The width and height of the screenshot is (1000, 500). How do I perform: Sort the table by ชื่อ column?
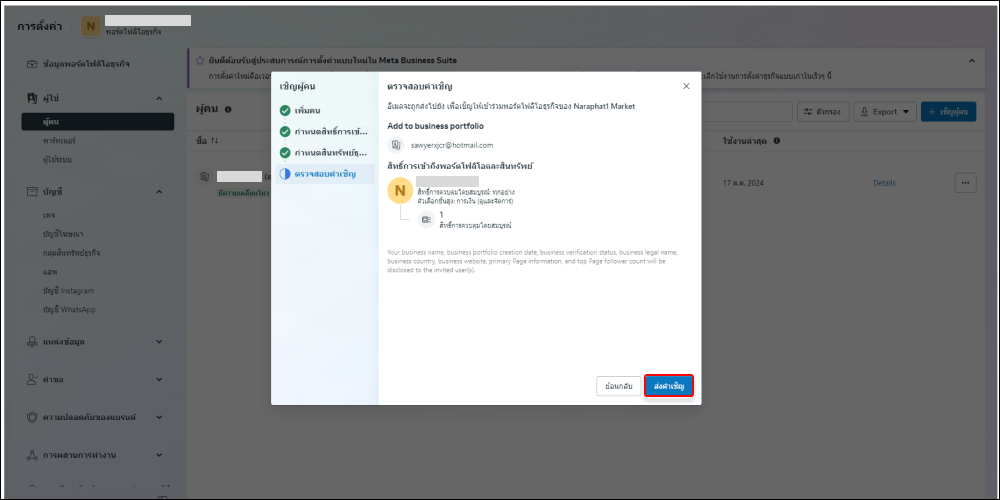coord(207,141)
